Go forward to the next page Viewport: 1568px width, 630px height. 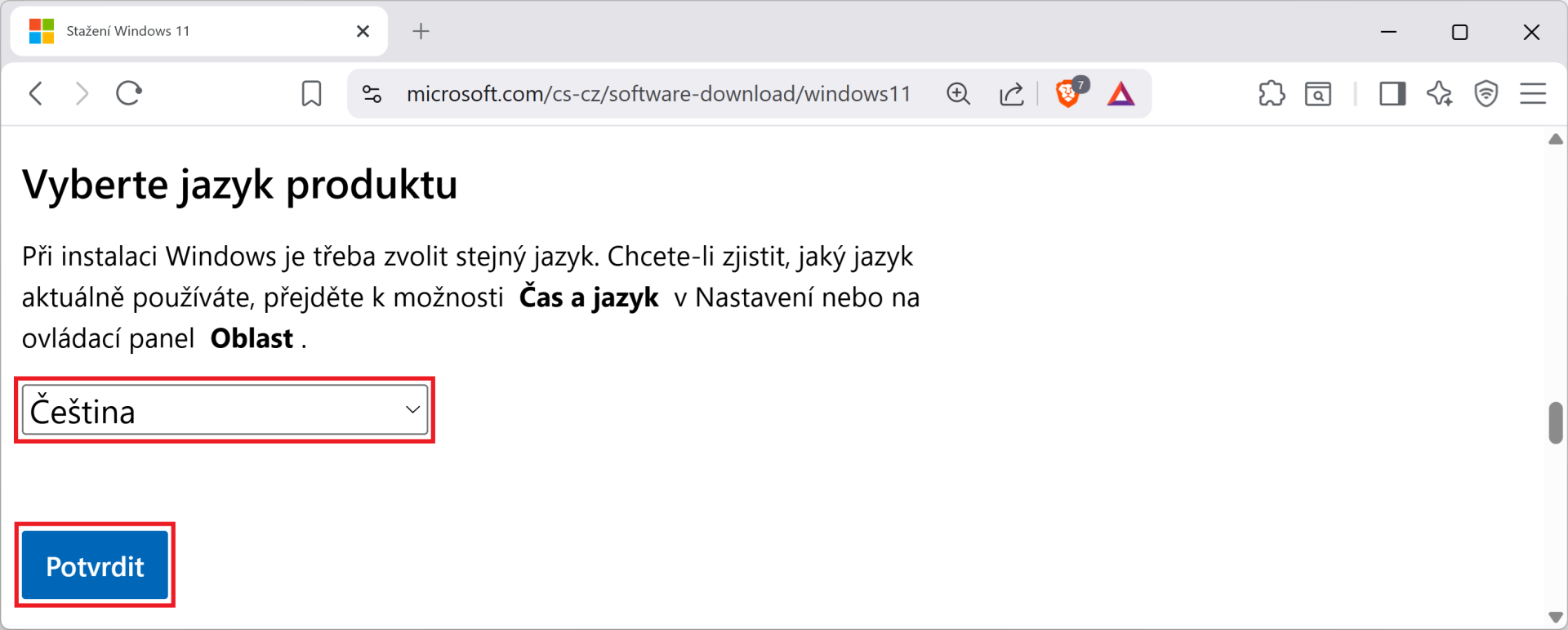[82, 93]
